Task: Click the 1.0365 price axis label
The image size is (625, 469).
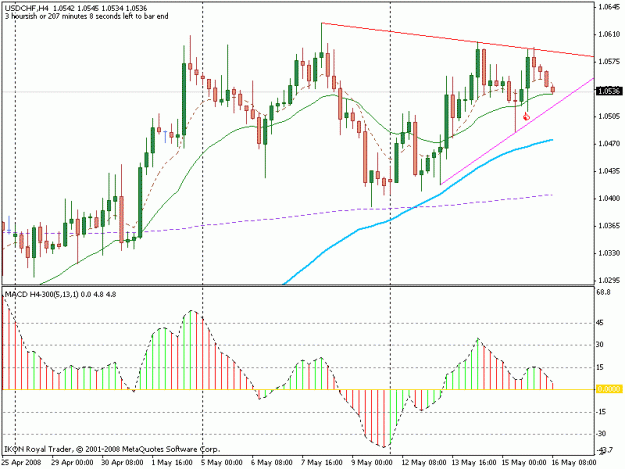Action: [609, 226]
